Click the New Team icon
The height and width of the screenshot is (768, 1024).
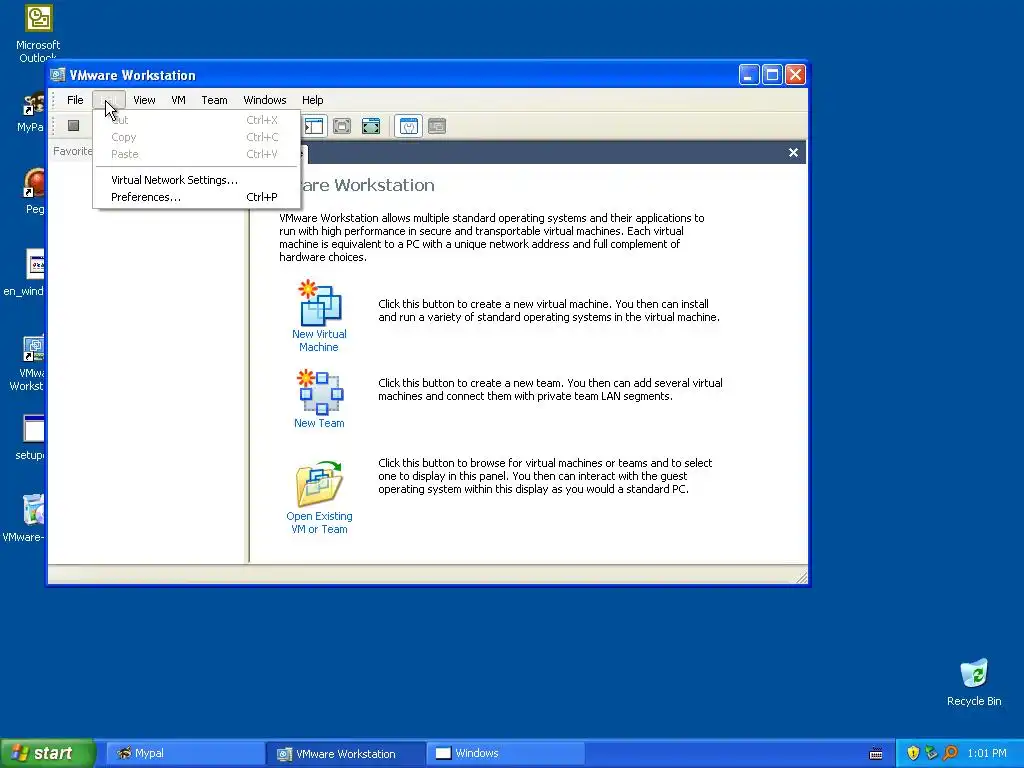(x=320, y=392)
